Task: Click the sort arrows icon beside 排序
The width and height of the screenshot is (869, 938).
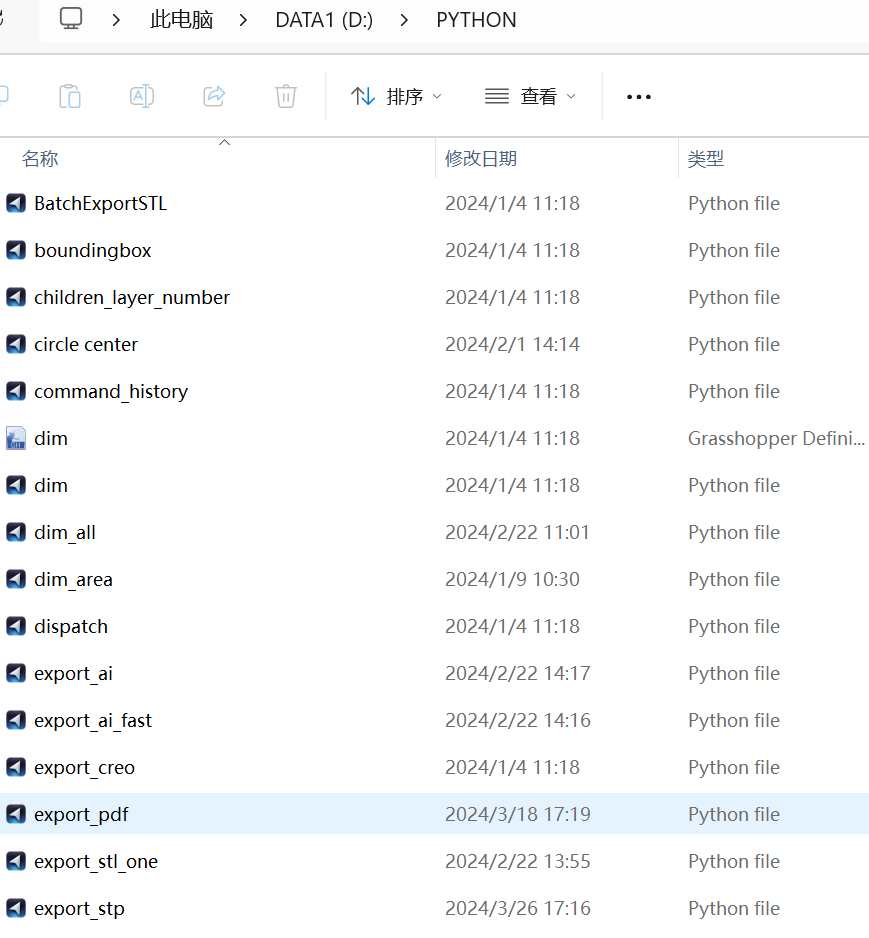Action: (362, 96)
